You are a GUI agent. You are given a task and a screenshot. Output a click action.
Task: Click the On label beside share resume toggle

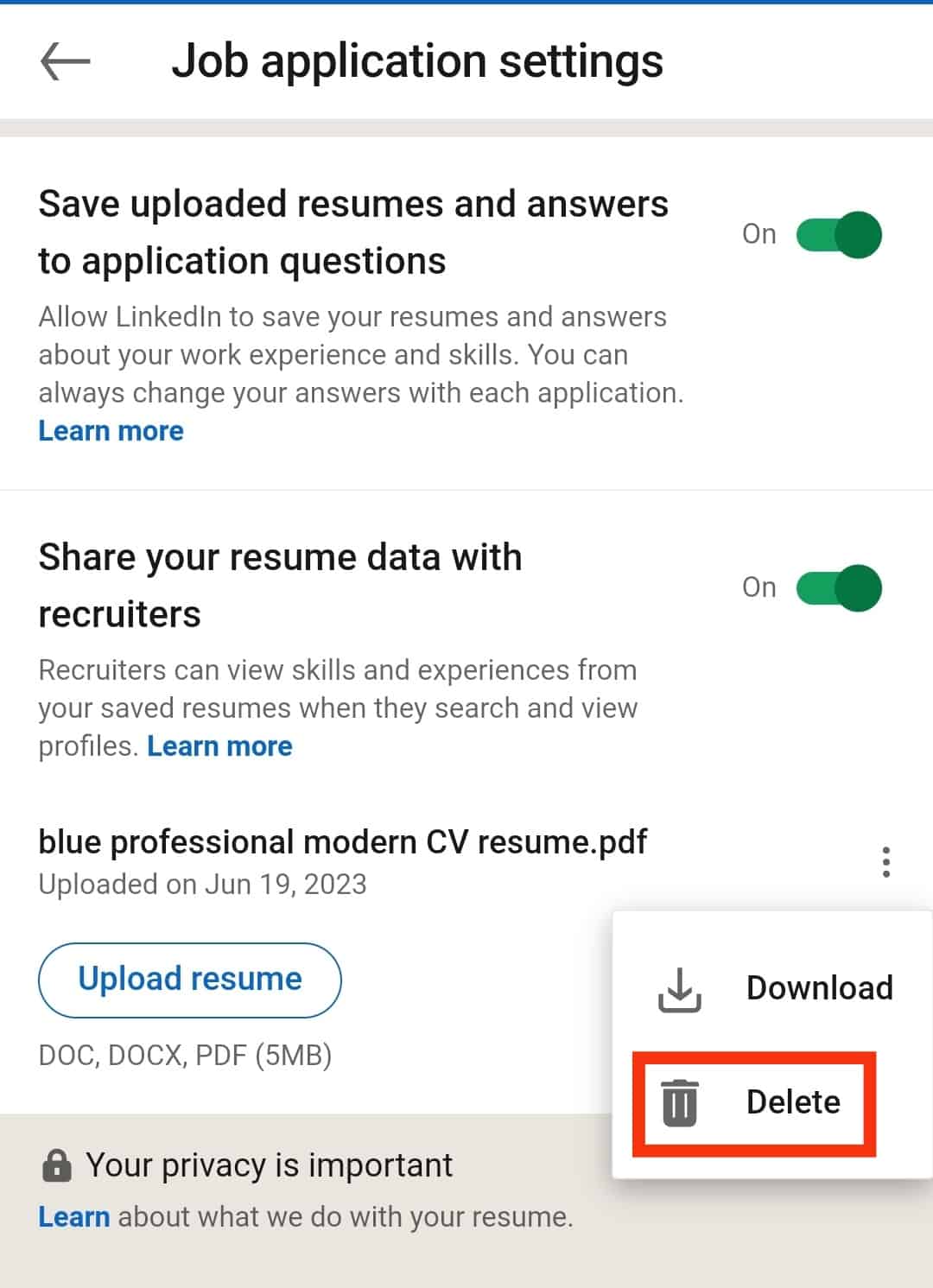[x=759, y=587]
